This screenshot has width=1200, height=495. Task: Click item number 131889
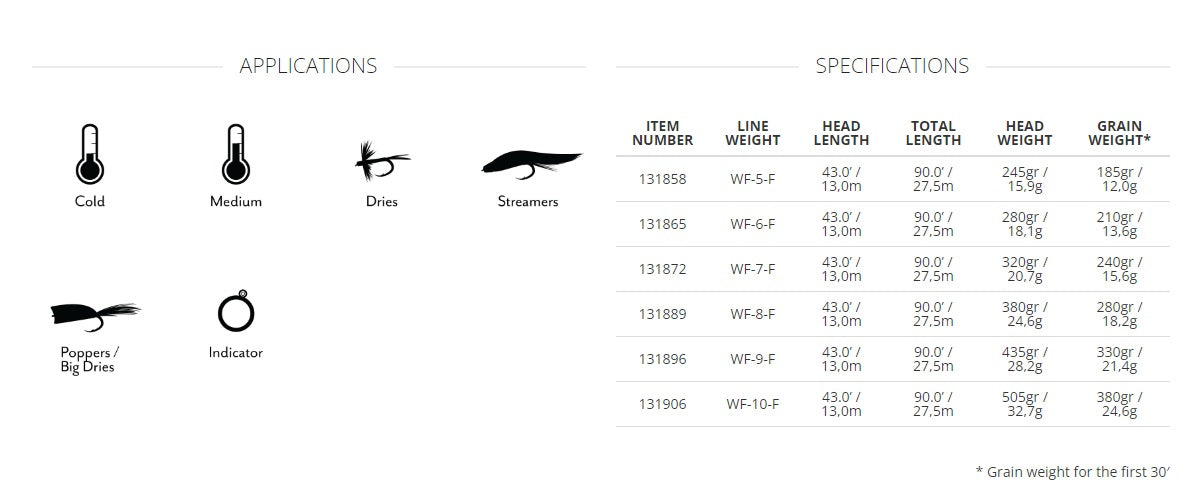click(x=662, y=314)
